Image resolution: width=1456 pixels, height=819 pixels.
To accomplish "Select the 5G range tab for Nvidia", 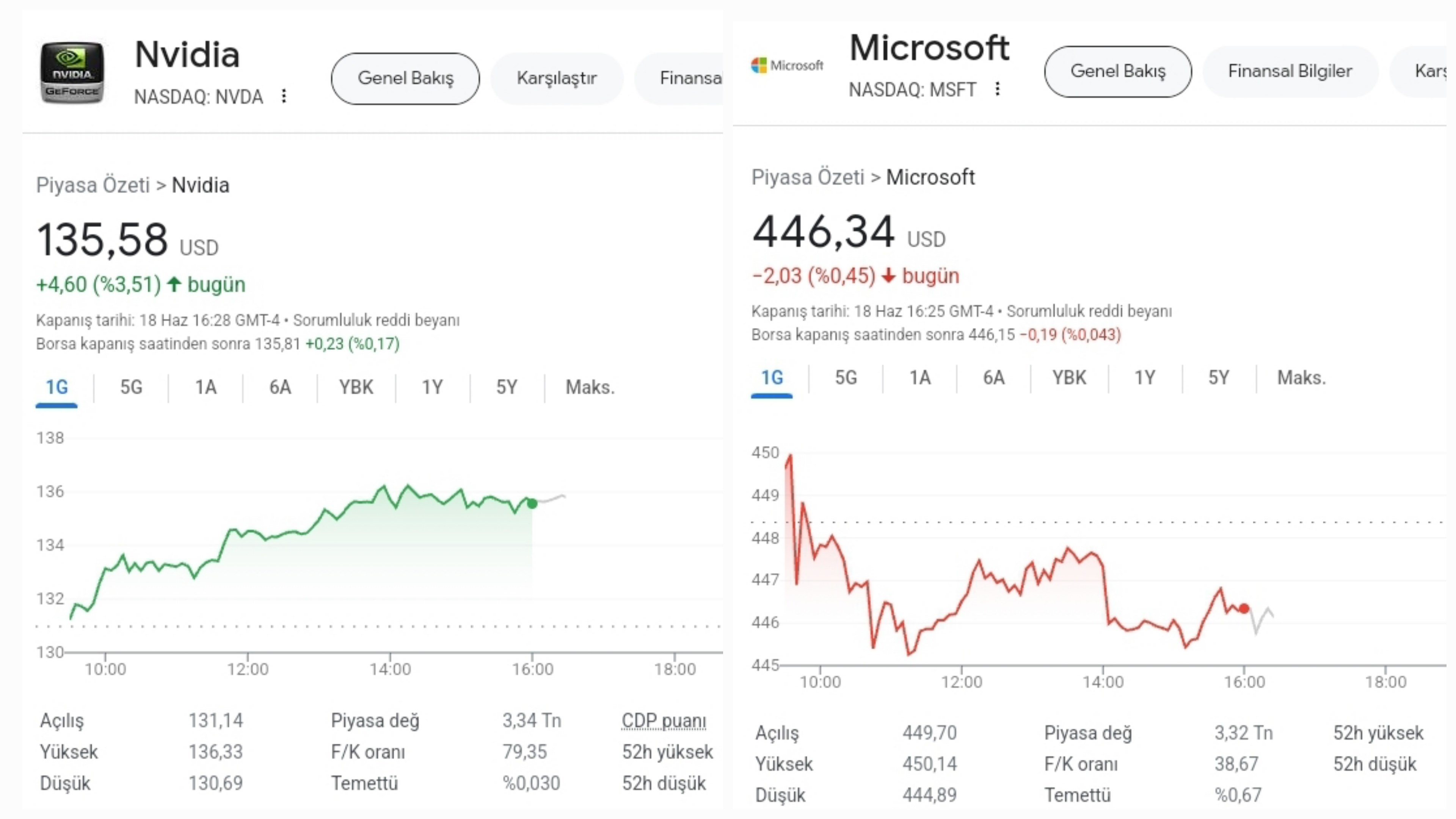I will 131,388.
